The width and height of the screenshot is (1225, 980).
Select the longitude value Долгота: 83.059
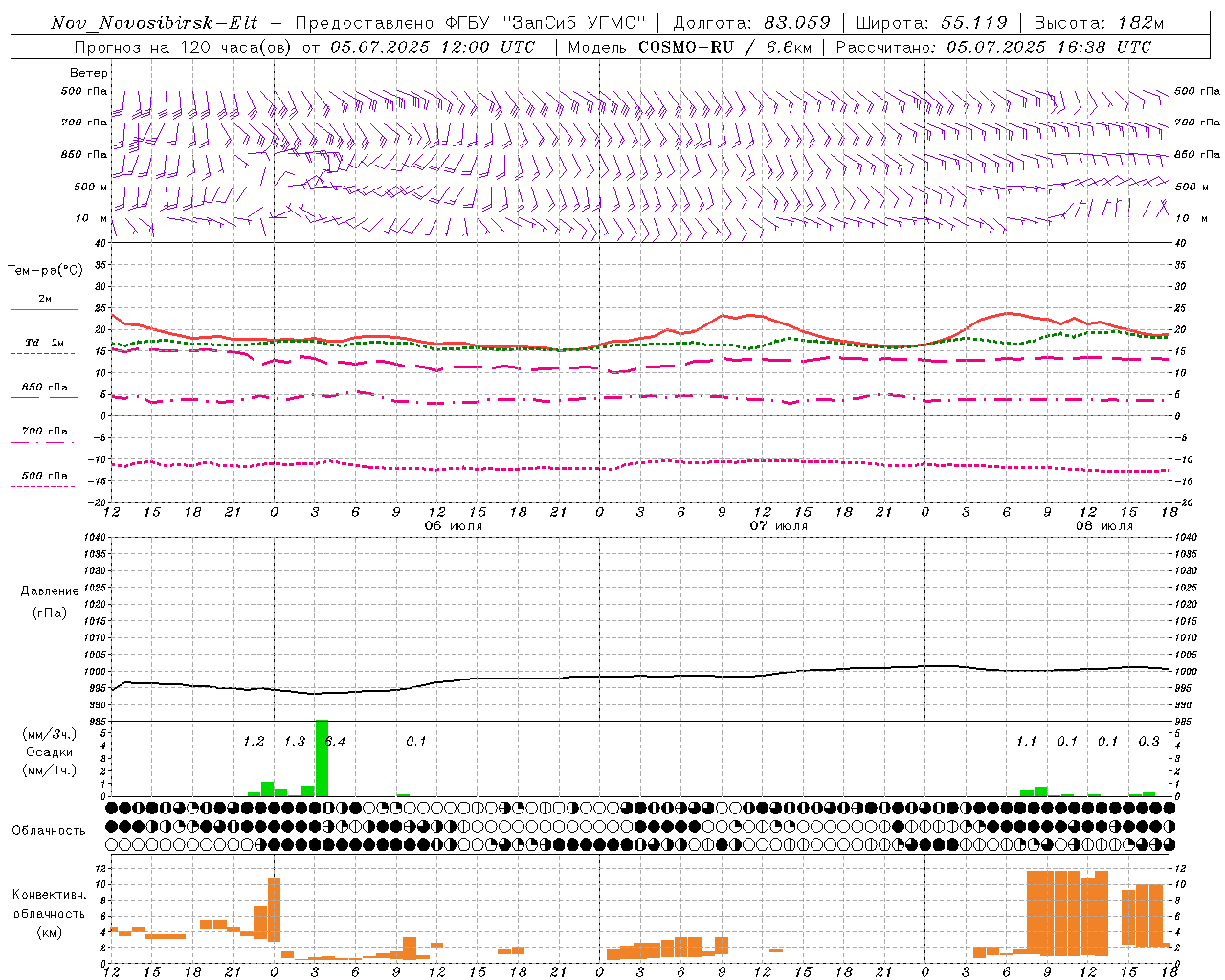point(751,23)
